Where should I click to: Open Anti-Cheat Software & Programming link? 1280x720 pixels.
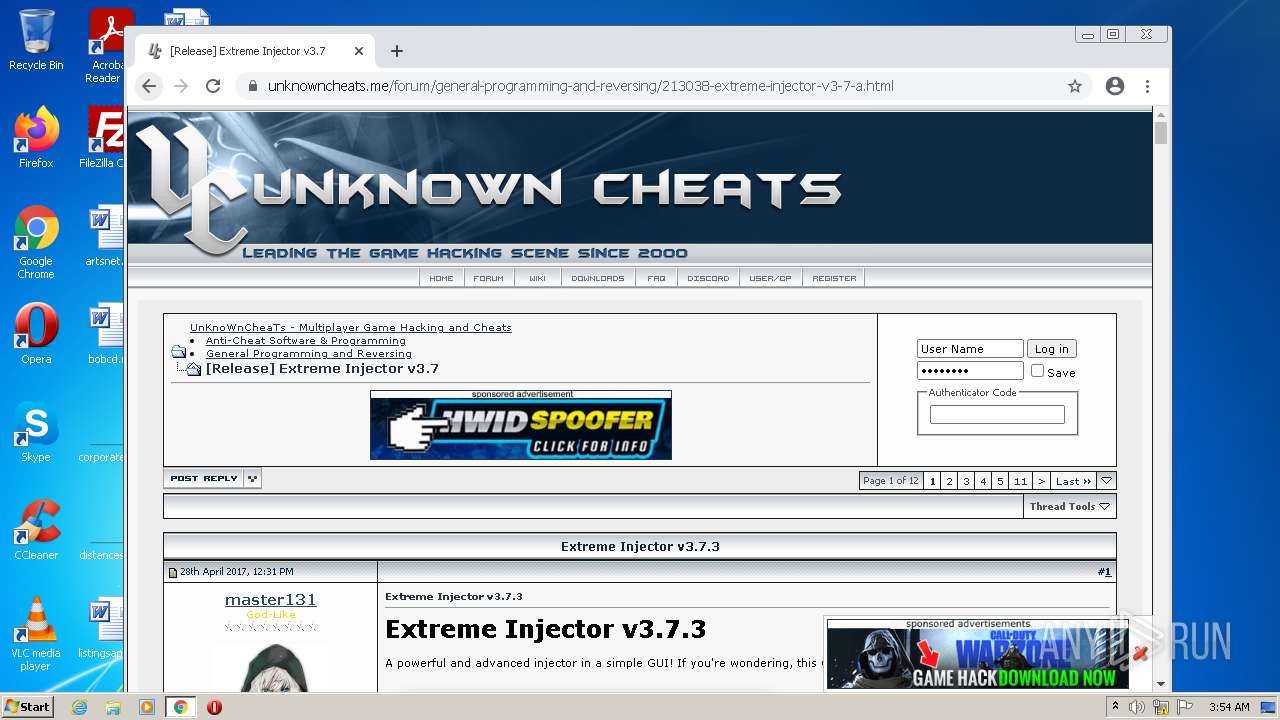306,341
